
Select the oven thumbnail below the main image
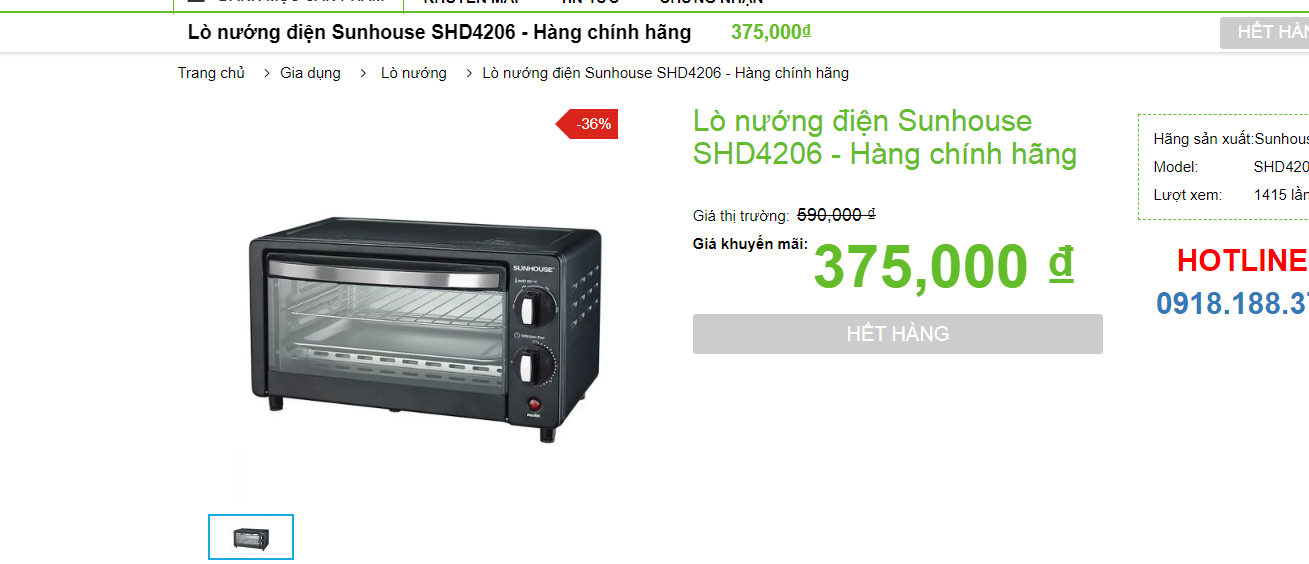(251, 537)
